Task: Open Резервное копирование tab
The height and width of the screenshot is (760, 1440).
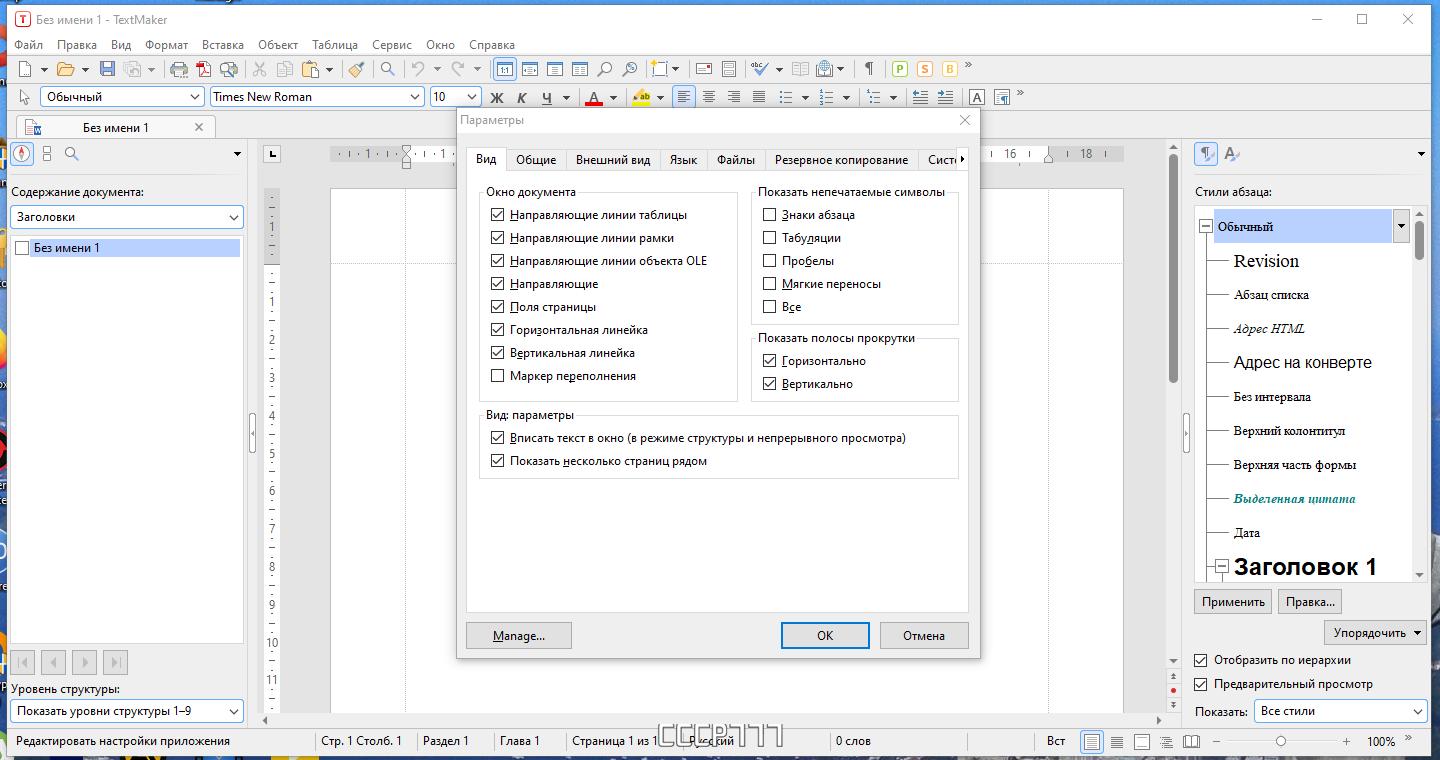Action: pyautogui.click(x=842, y=160)
